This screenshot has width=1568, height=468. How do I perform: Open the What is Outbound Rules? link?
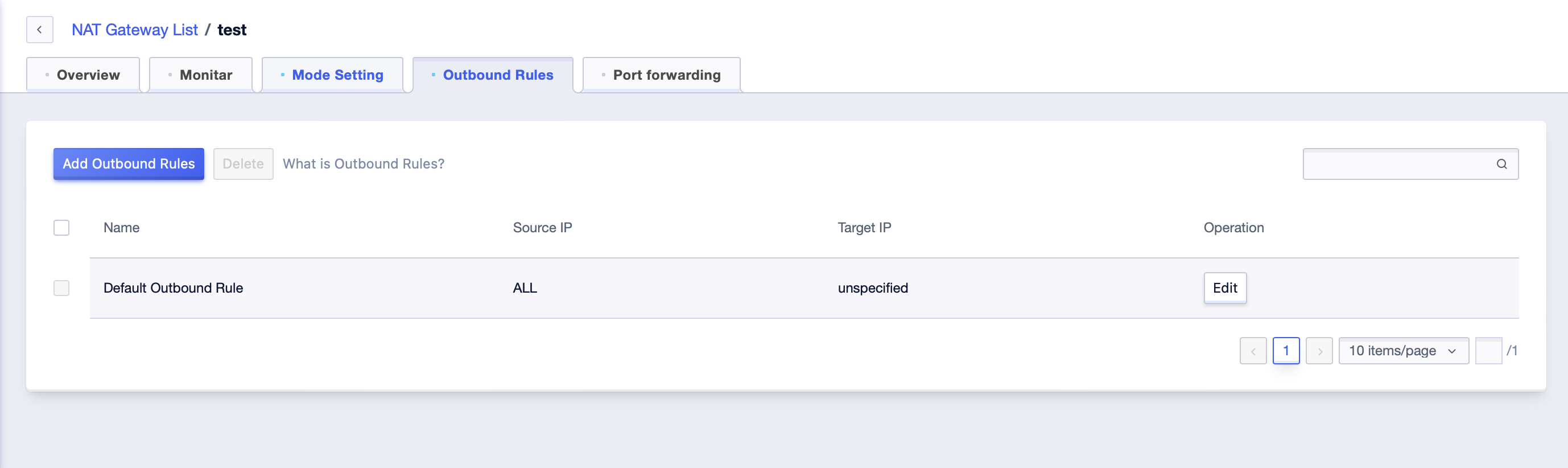364,164
